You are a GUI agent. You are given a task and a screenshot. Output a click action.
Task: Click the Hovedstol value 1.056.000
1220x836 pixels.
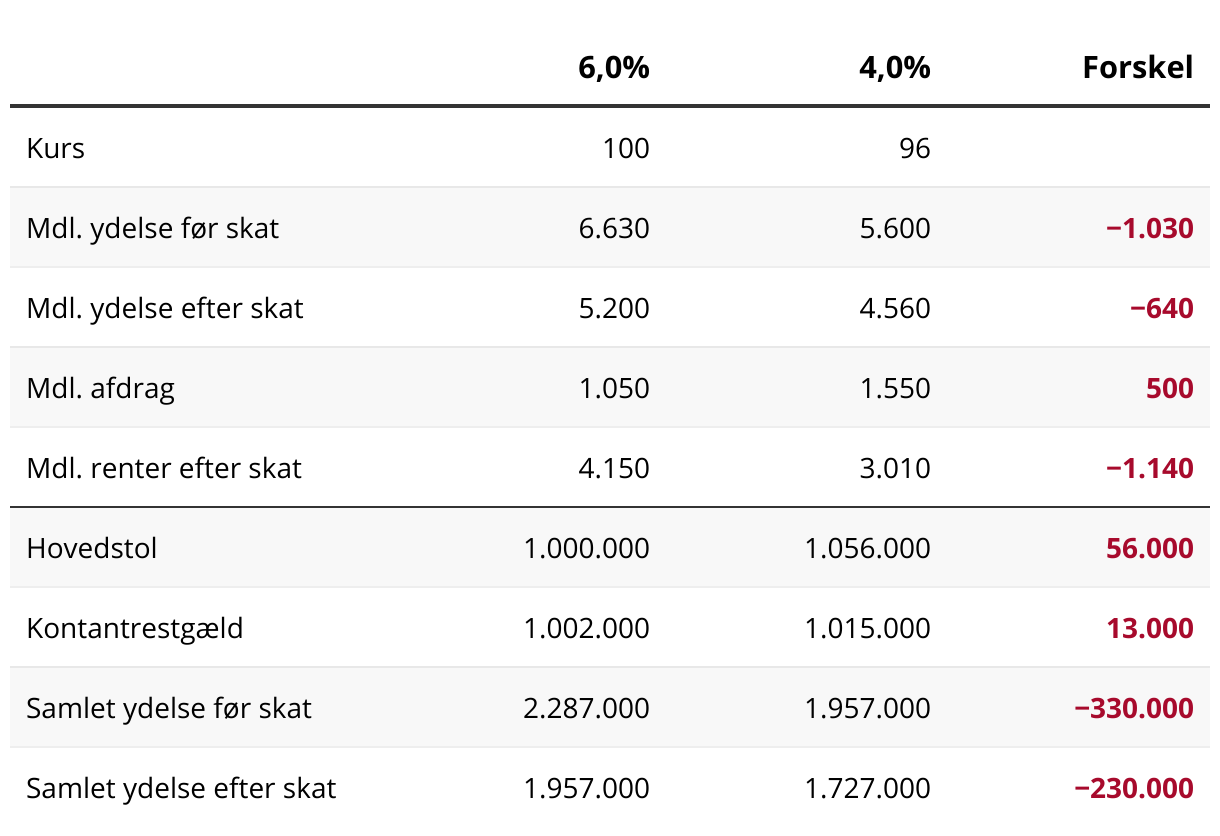click(x=867, y=548)
